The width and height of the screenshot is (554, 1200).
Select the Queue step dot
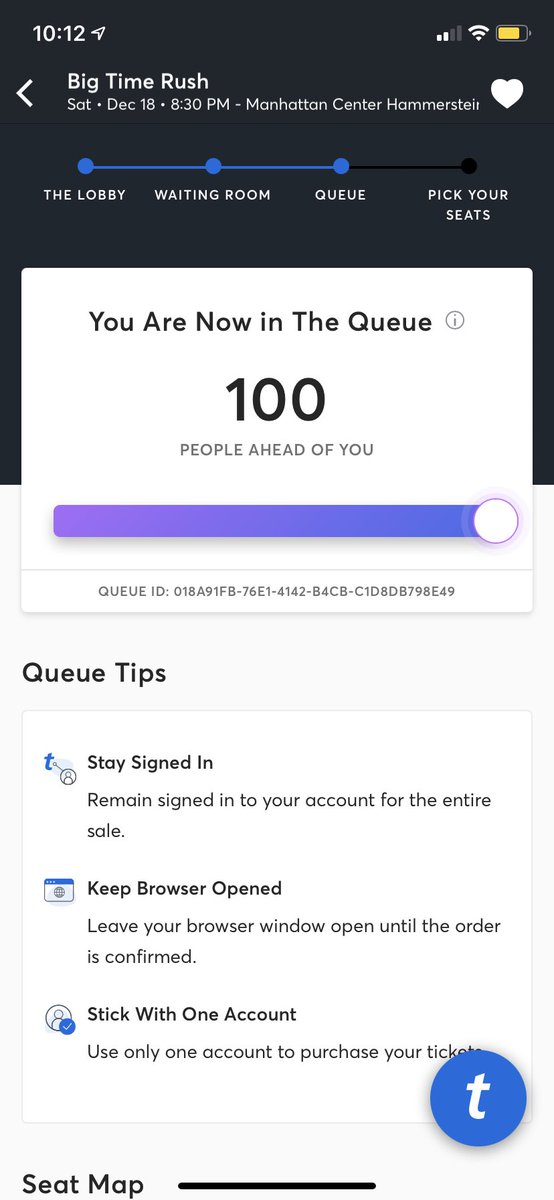coord(341,166)
